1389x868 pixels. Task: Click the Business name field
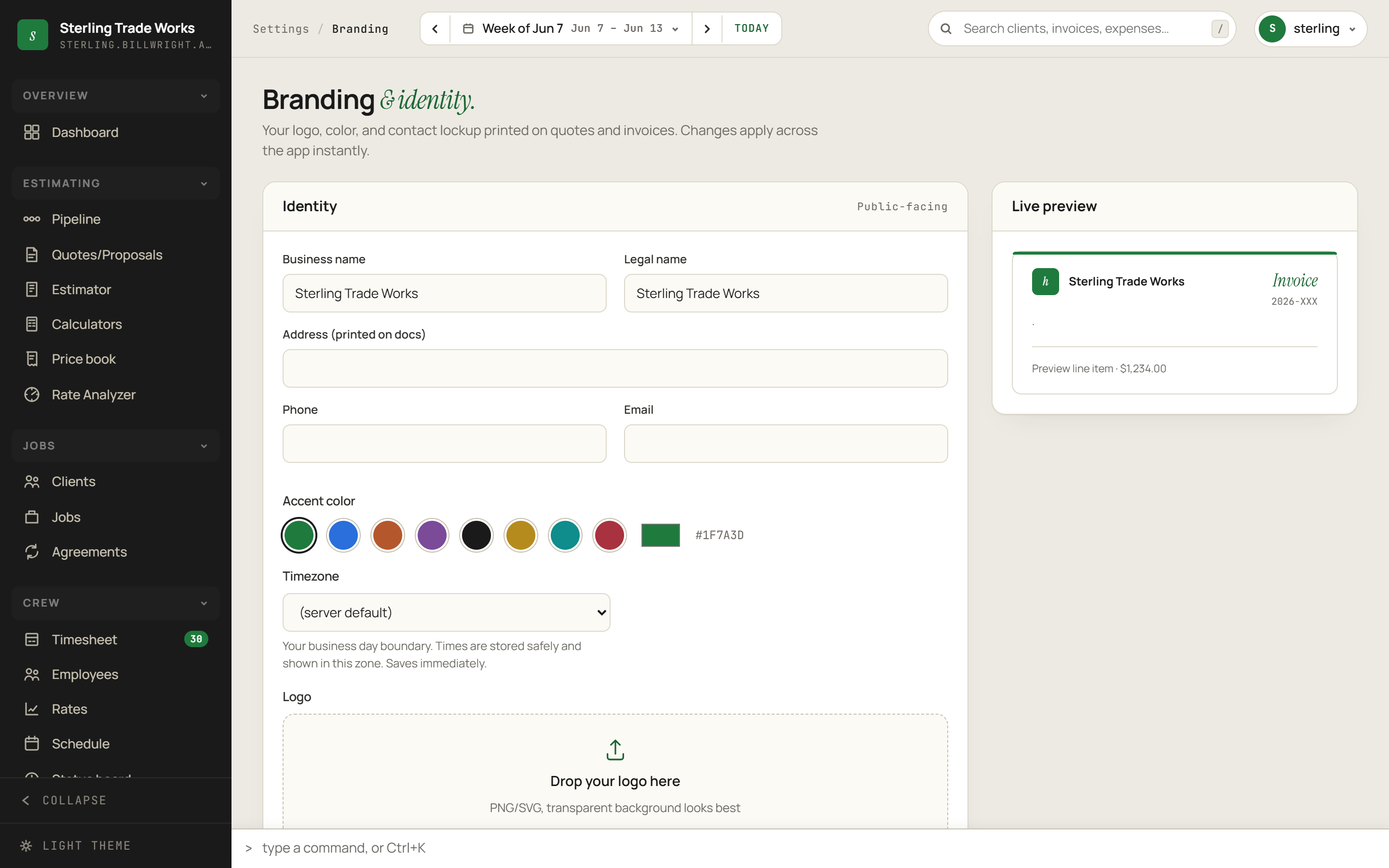click(444, 293)
